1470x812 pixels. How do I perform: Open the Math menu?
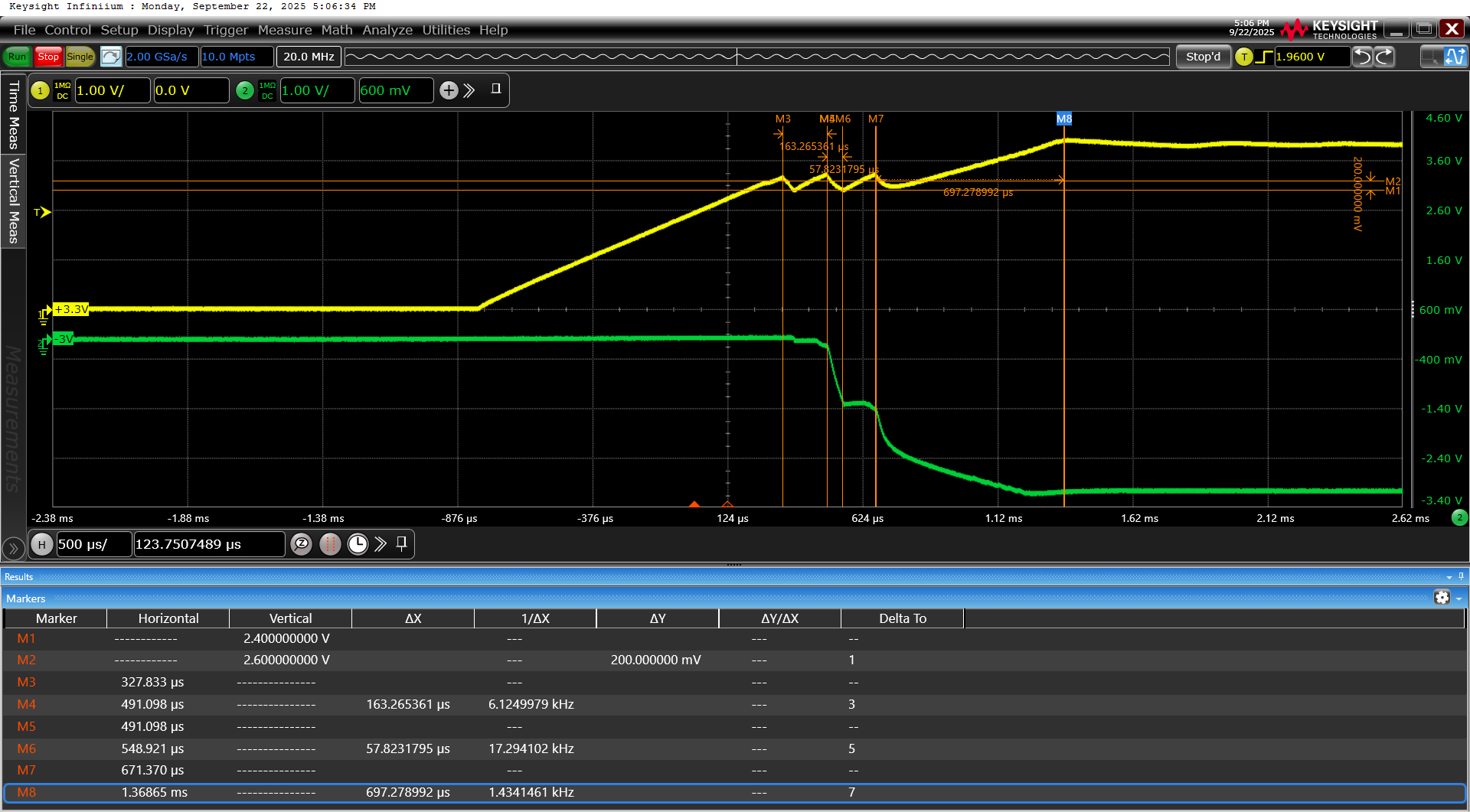(x=337, y=30)
